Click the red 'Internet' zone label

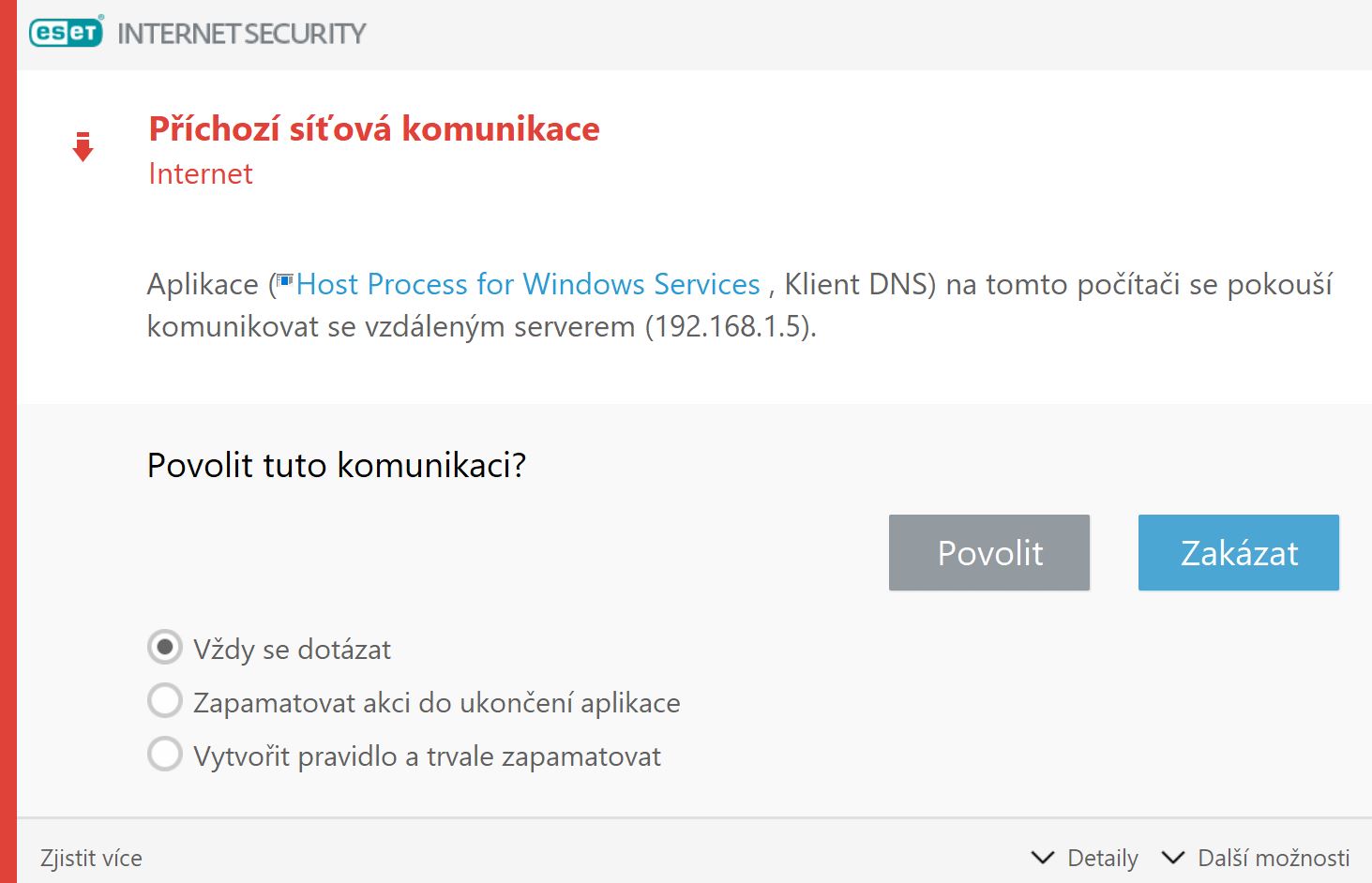coord(201,173)
